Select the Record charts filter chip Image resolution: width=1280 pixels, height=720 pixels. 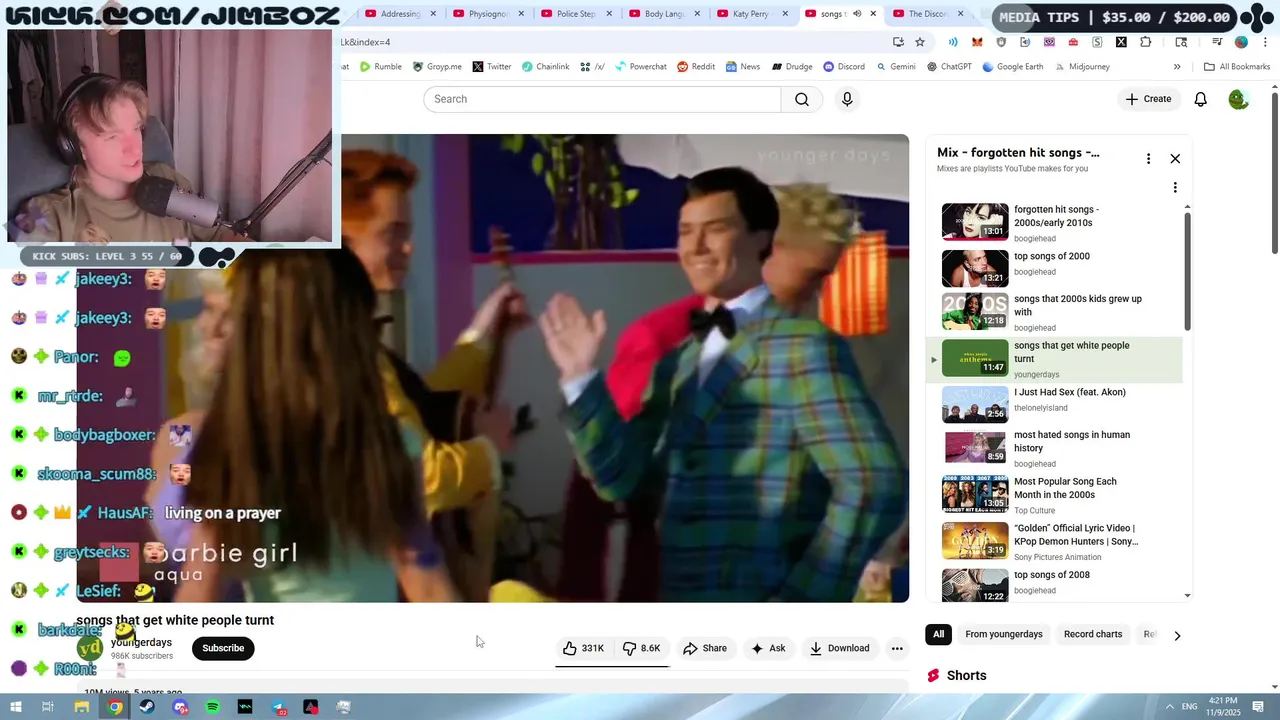(x=1093, y=634)
